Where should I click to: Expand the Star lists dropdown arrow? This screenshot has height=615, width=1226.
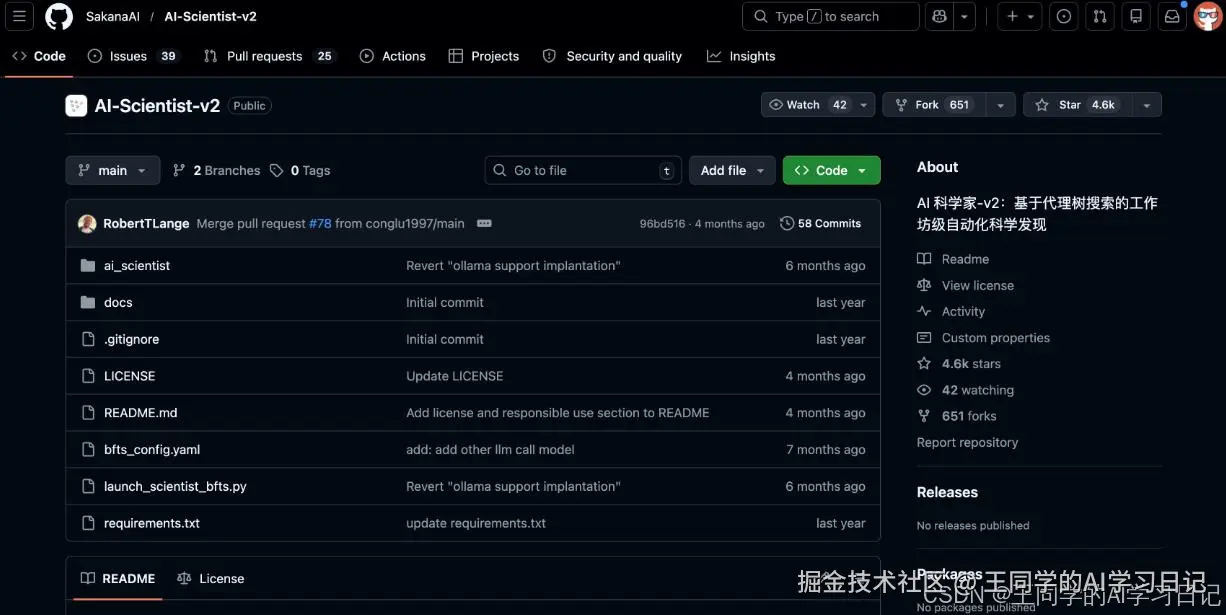[x=1147, y=105]
